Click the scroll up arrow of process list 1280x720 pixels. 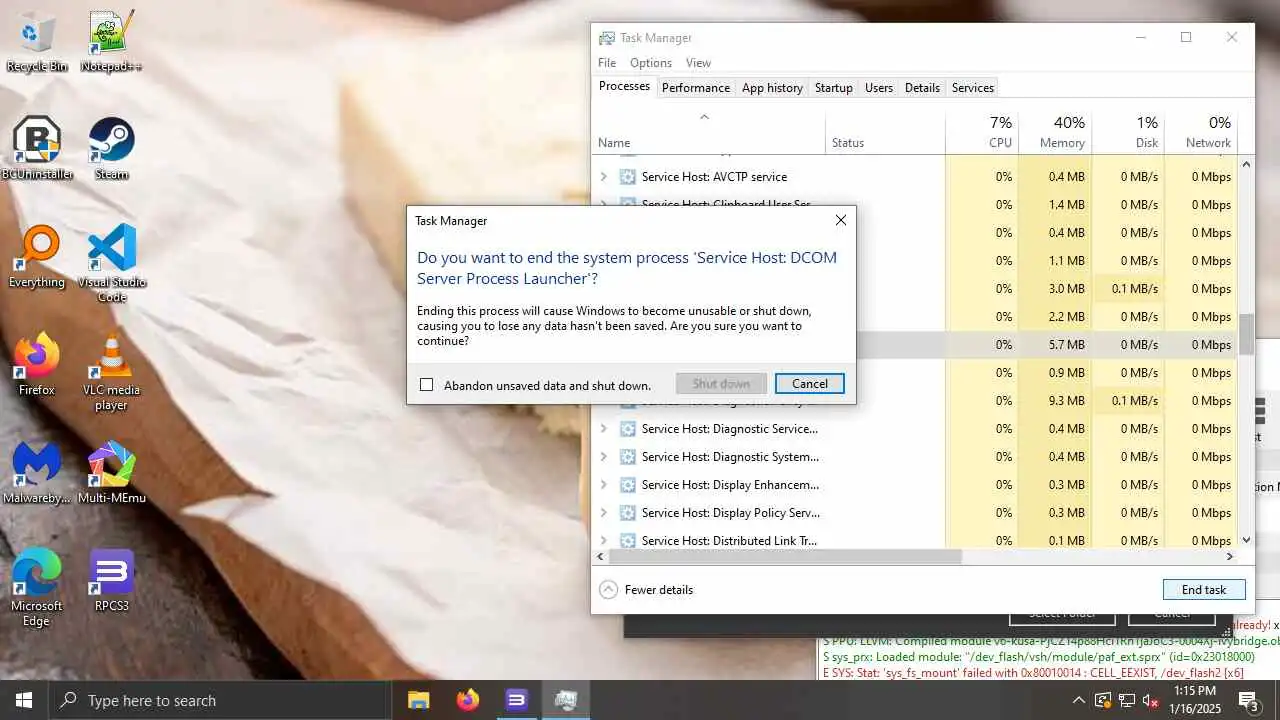pos(1246,163)
